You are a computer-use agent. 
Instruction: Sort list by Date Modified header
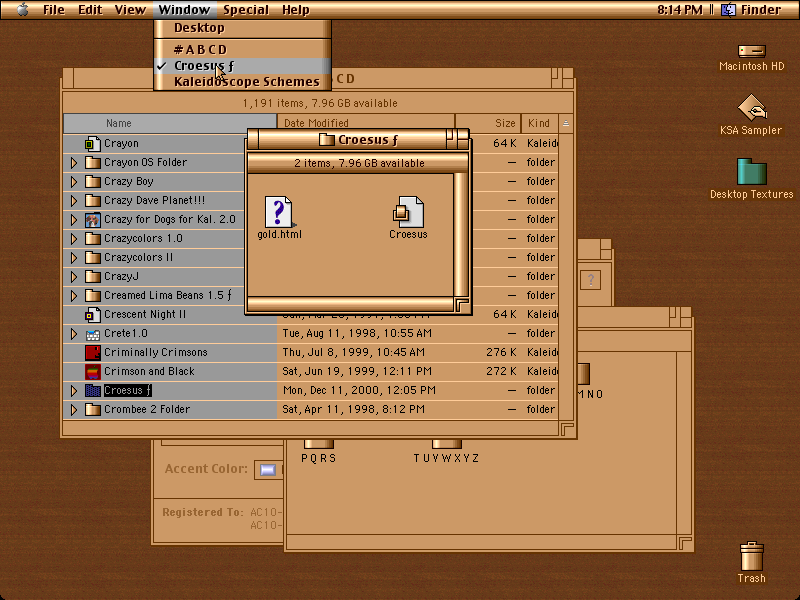click(366, 123)
